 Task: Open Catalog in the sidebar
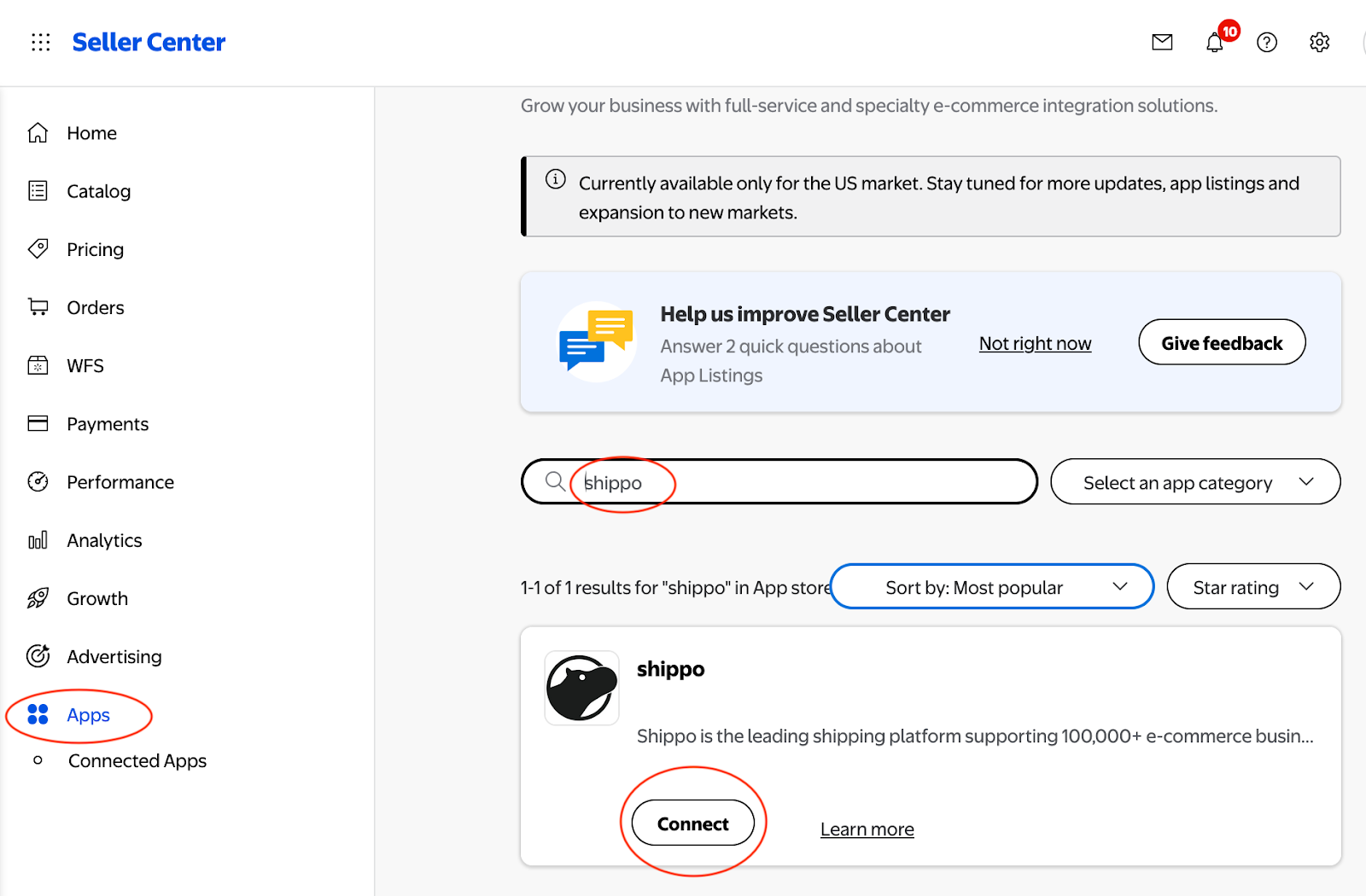coord(98,191)
